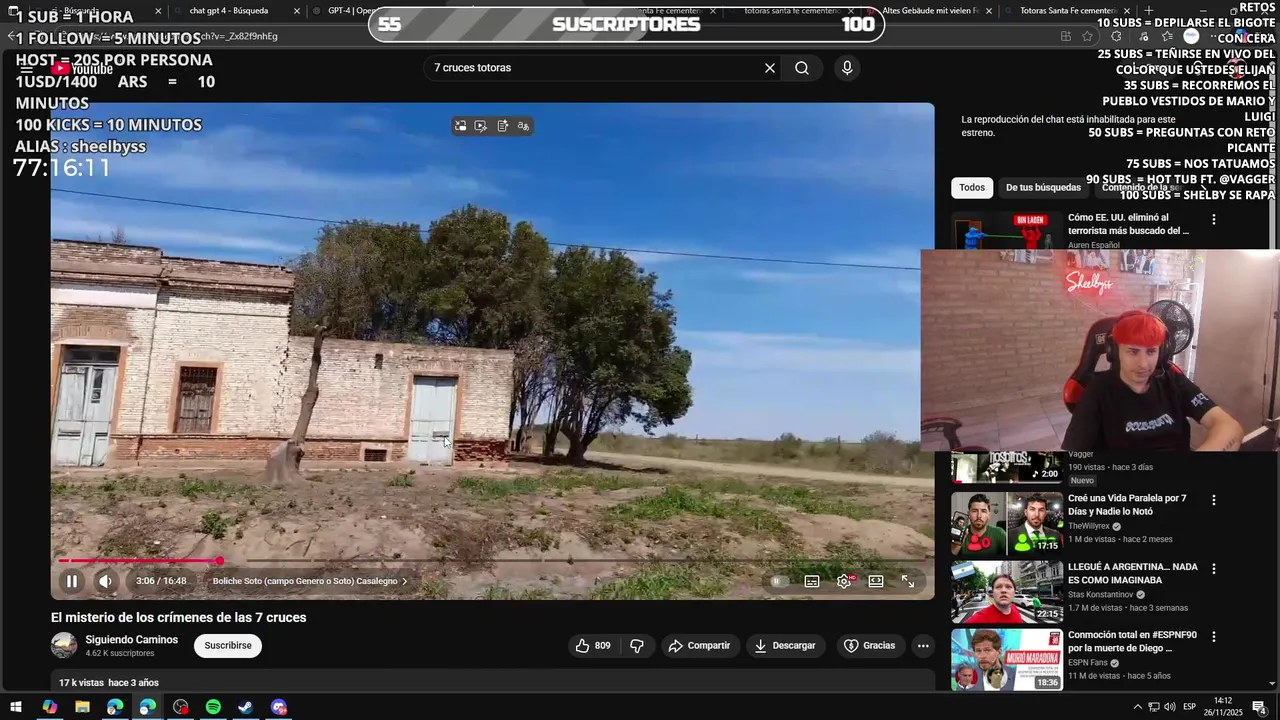
Task: Open the Siguiendo Caminos channel avatar
Action: [64, 645]
